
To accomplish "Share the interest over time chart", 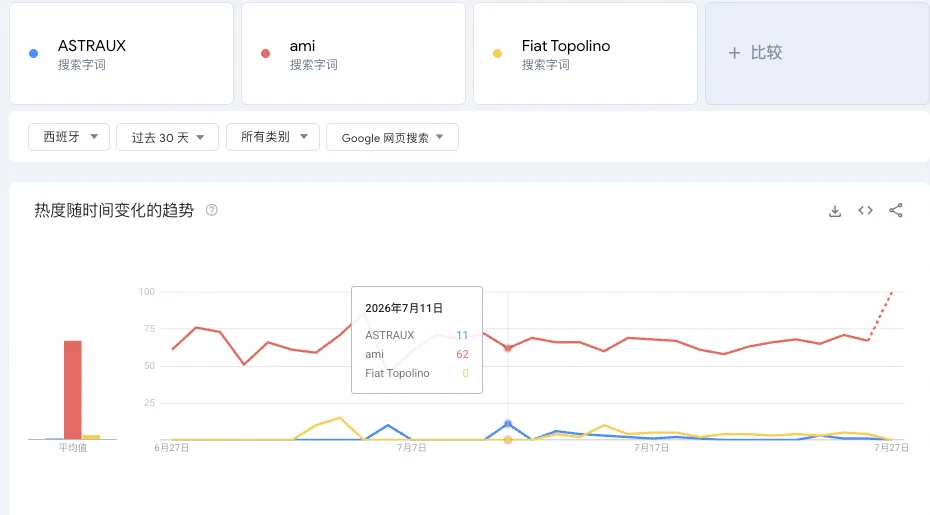I will point(896,210).
